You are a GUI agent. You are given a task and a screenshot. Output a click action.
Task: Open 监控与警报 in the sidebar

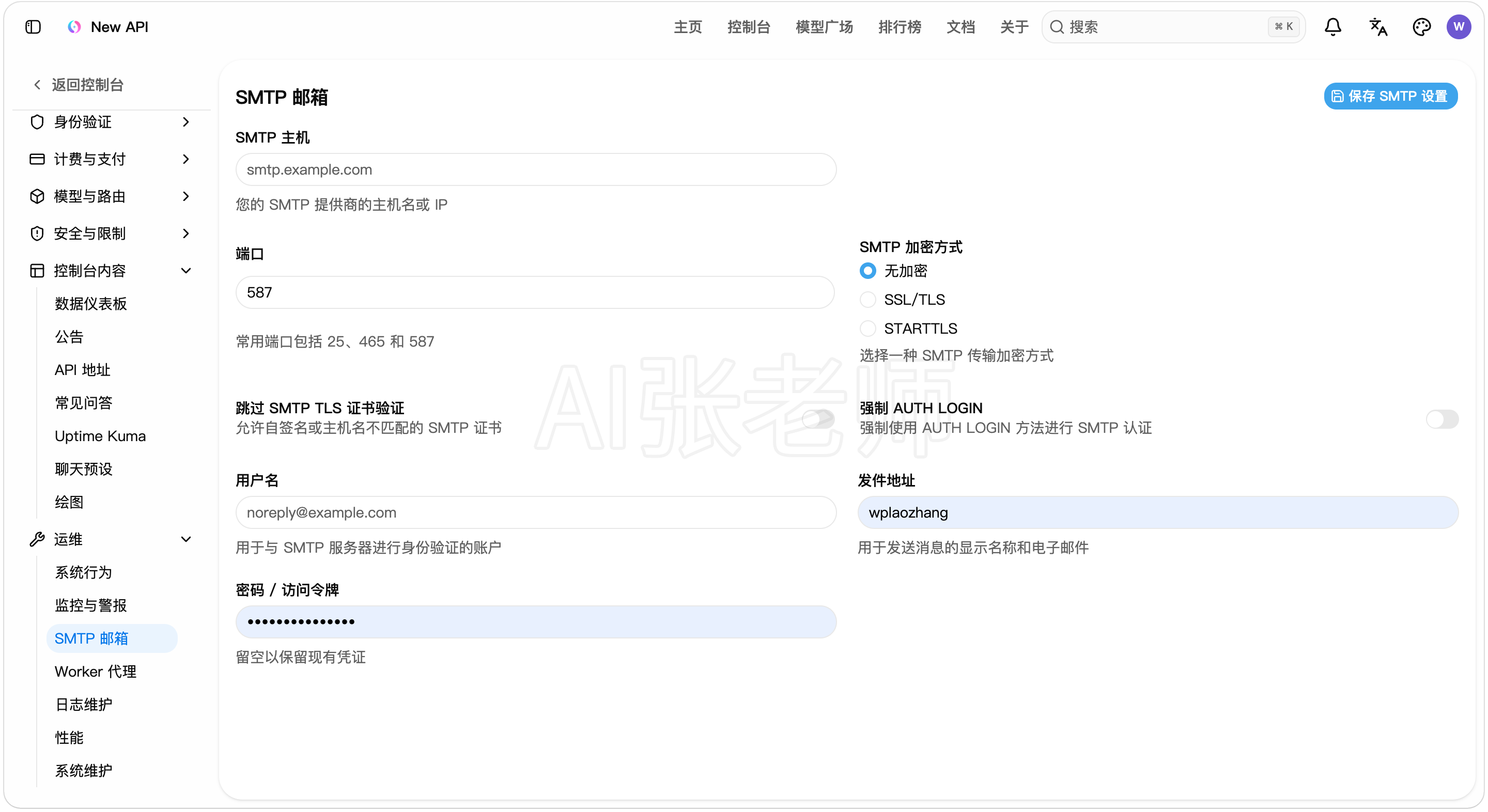(91, 605)
